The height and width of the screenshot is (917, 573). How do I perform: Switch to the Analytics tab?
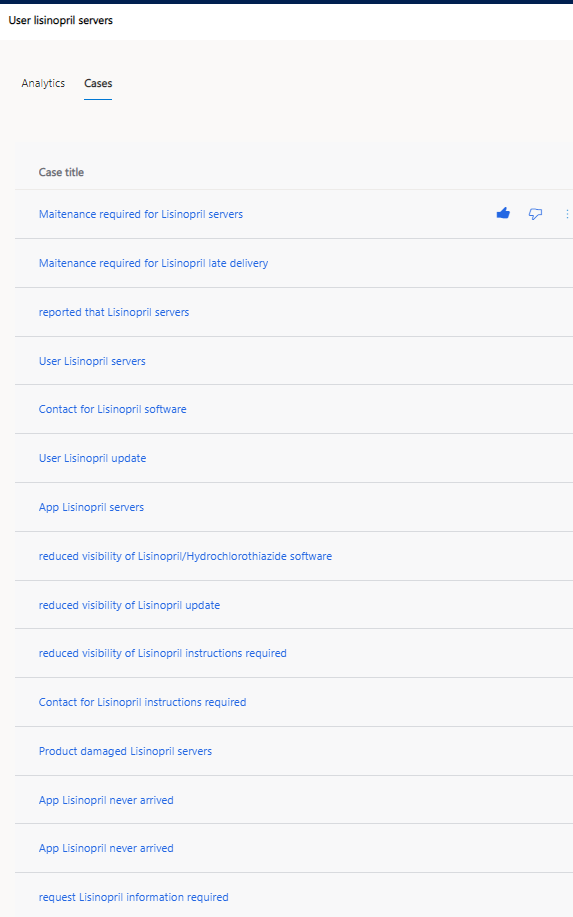[x=43, y=83]
